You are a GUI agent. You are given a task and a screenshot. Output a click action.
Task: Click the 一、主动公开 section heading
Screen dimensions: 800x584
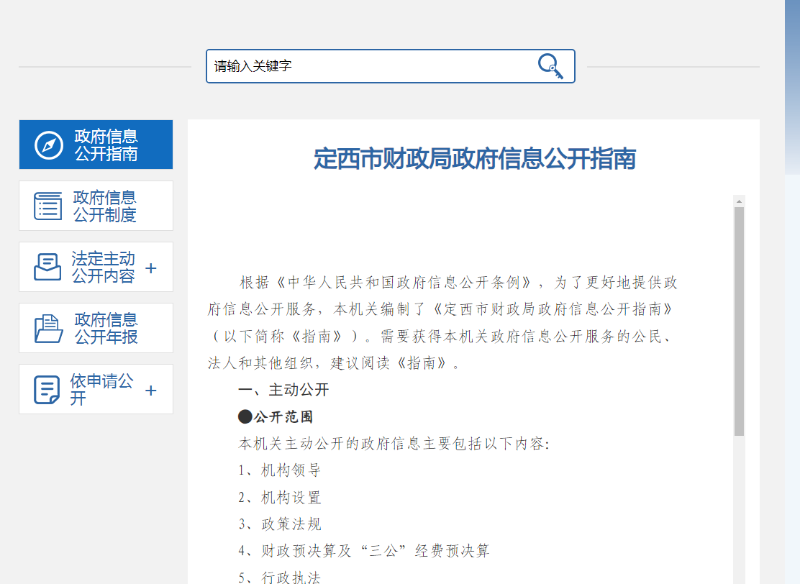coord(283,390)
